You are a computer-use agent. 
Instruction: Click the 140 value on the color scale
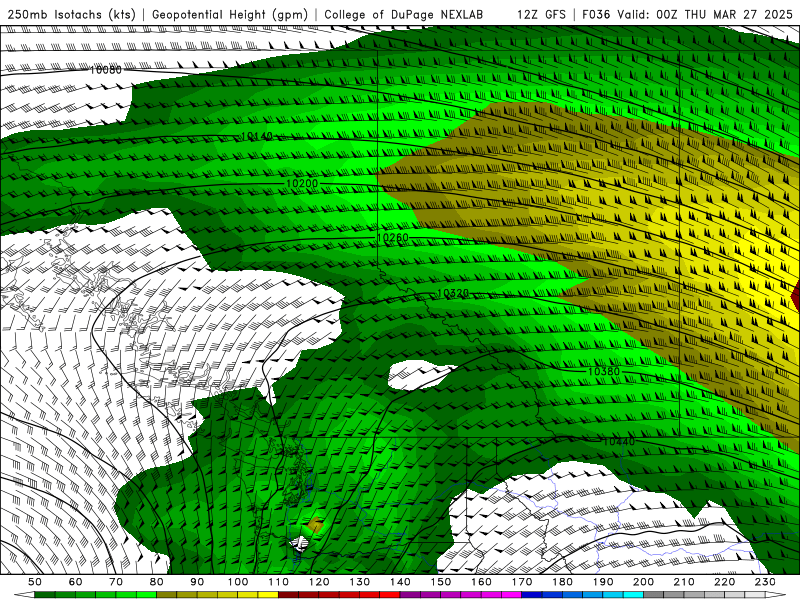pyautogui.click(x=400, y=582)
